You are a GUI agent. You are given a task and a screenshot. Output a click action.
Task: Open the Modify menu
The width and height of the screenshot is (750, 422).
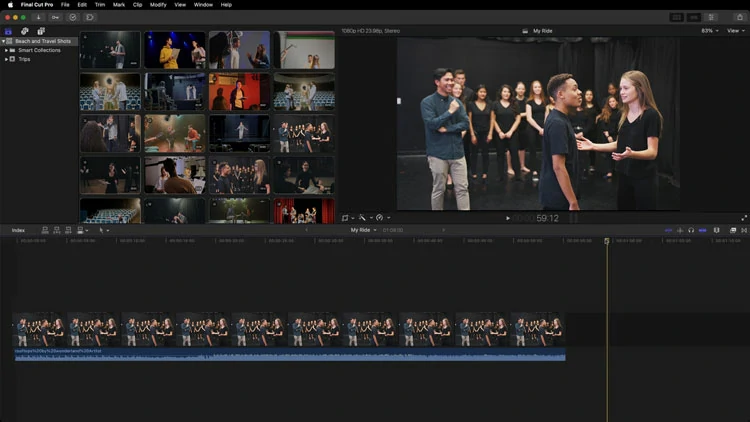coord(158,5)
